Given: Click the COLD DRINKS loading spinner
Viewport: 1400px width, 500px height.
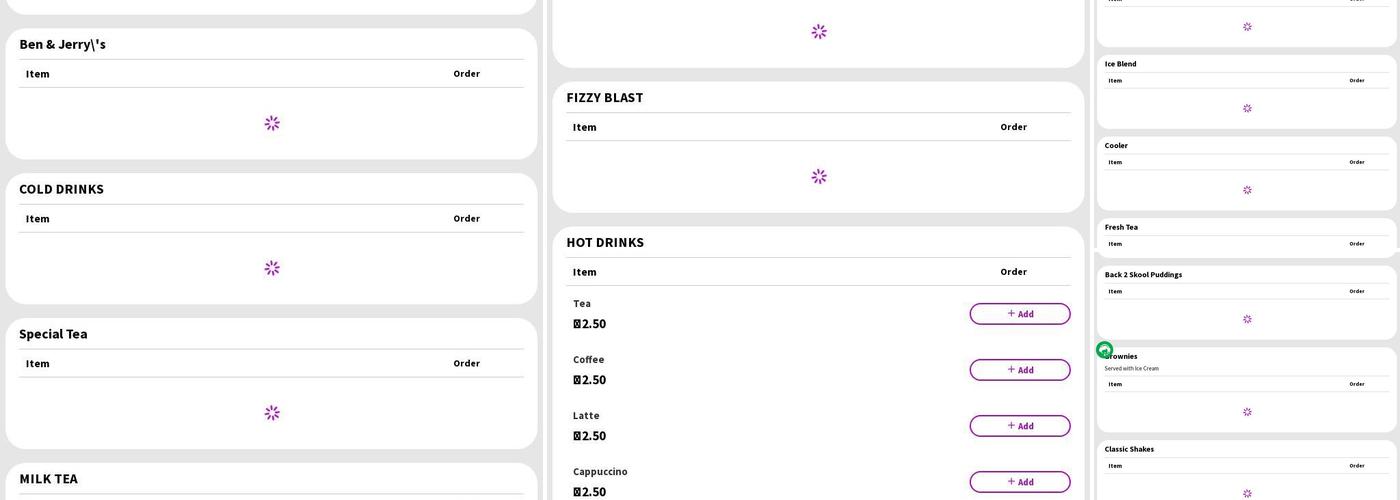Looking at the screenshot, I should click(272, 268).
